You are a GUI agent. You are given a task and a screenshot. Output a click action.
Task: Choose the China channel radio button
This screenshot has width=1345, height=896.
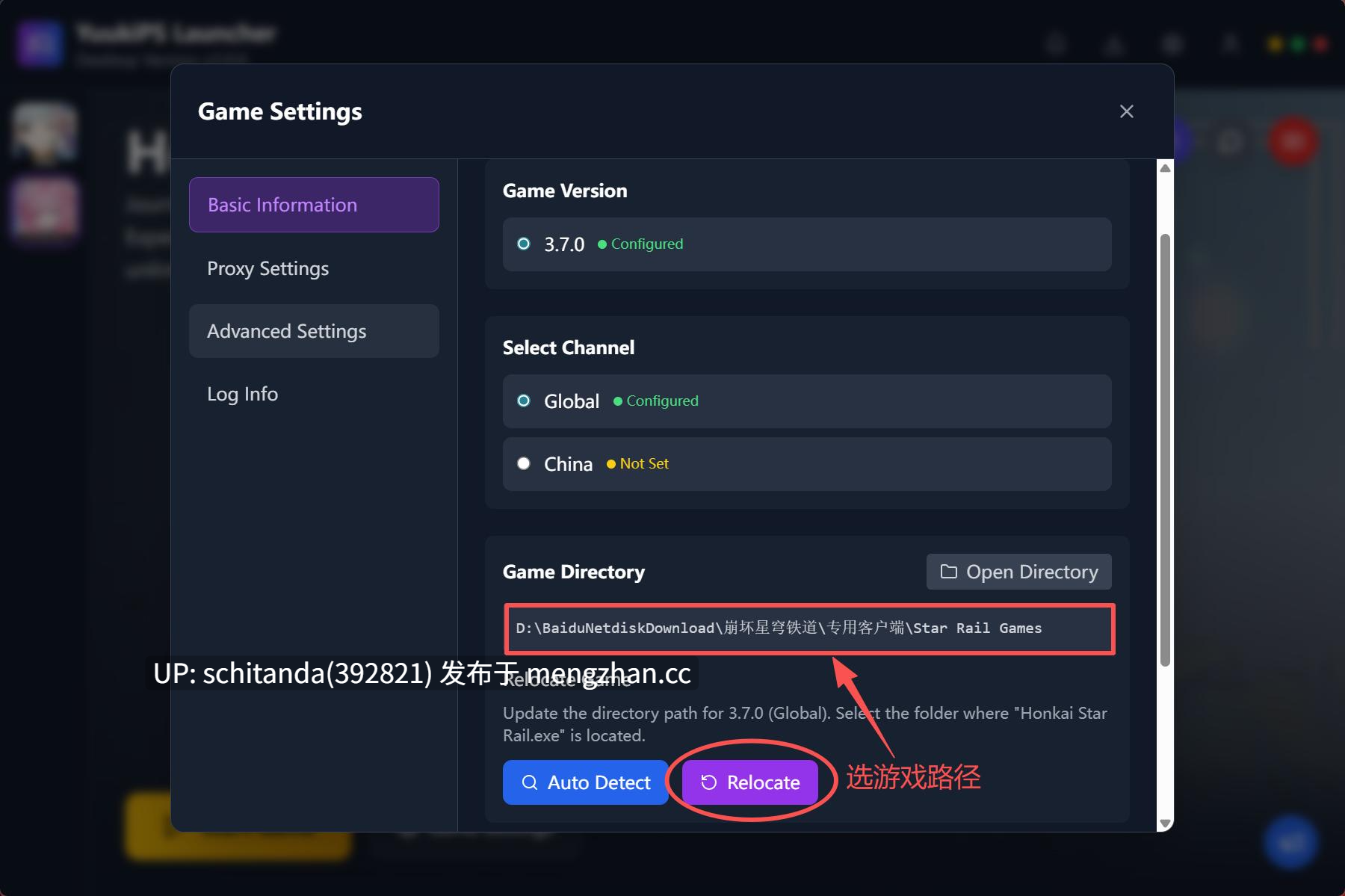(x=524, y=463)
